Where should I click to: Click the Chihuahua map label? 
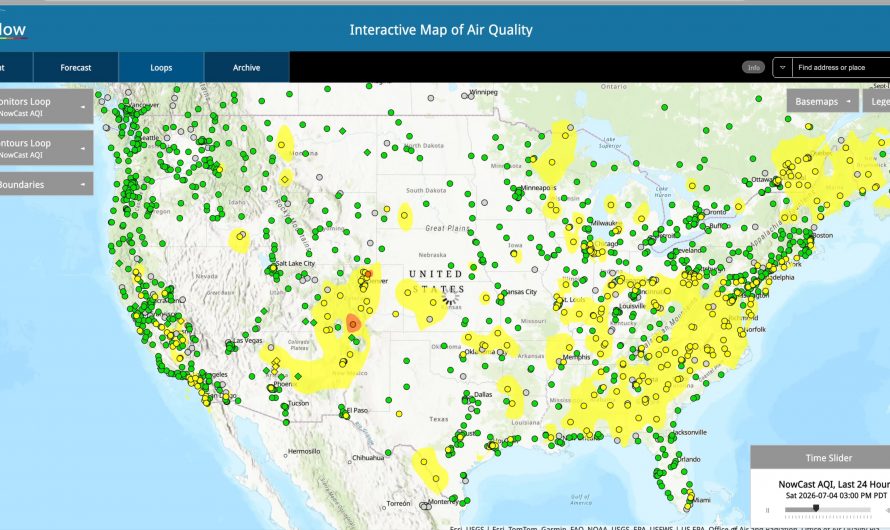pos(368,457)
